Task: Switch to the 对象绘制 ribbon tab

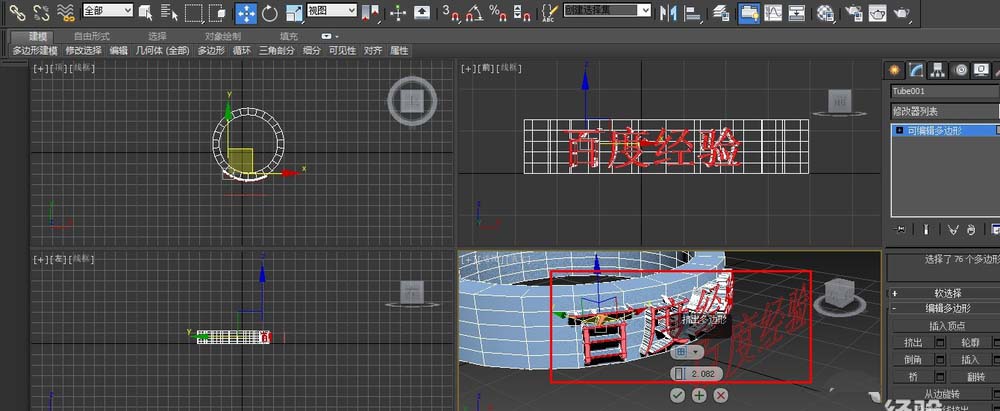Action: click(223, 36)
